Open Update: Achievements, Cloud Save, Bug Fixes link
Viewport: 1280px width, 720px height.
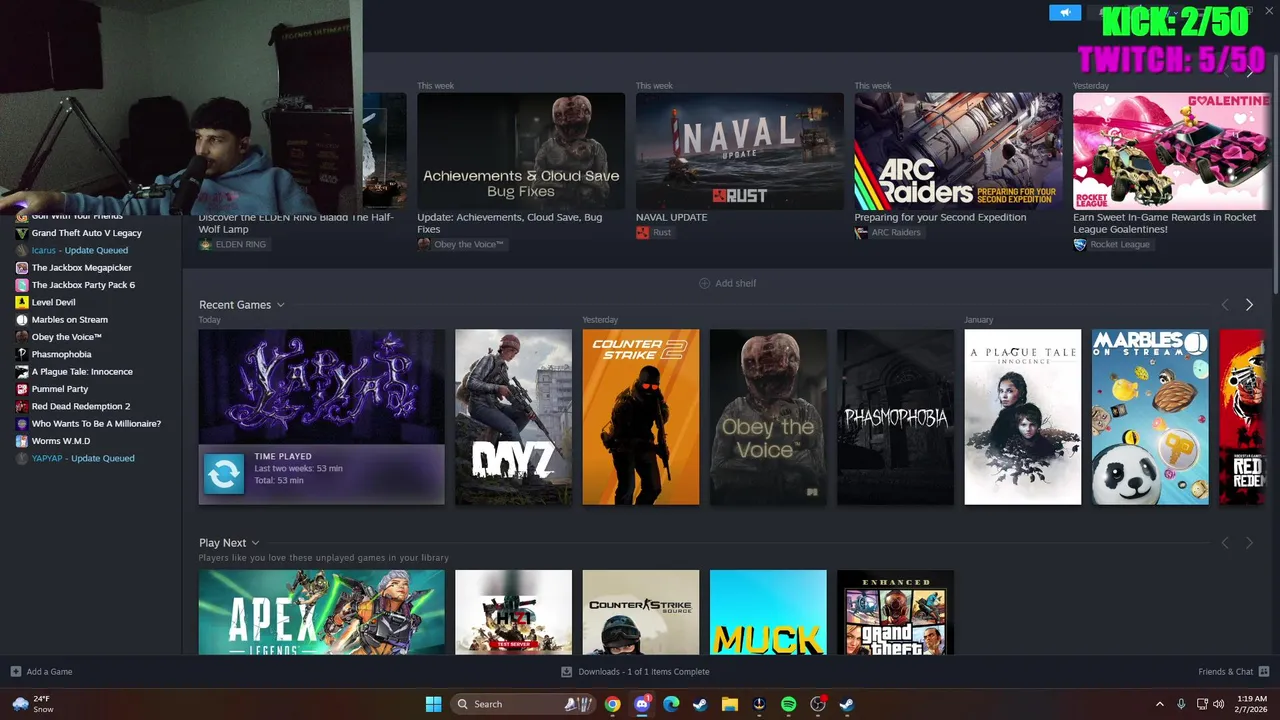[509, 223]
